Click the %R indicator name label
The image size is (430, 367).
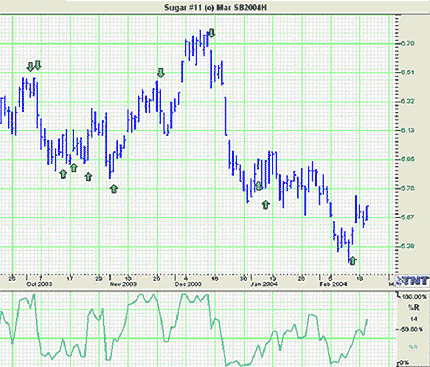[x=414, y=307]
